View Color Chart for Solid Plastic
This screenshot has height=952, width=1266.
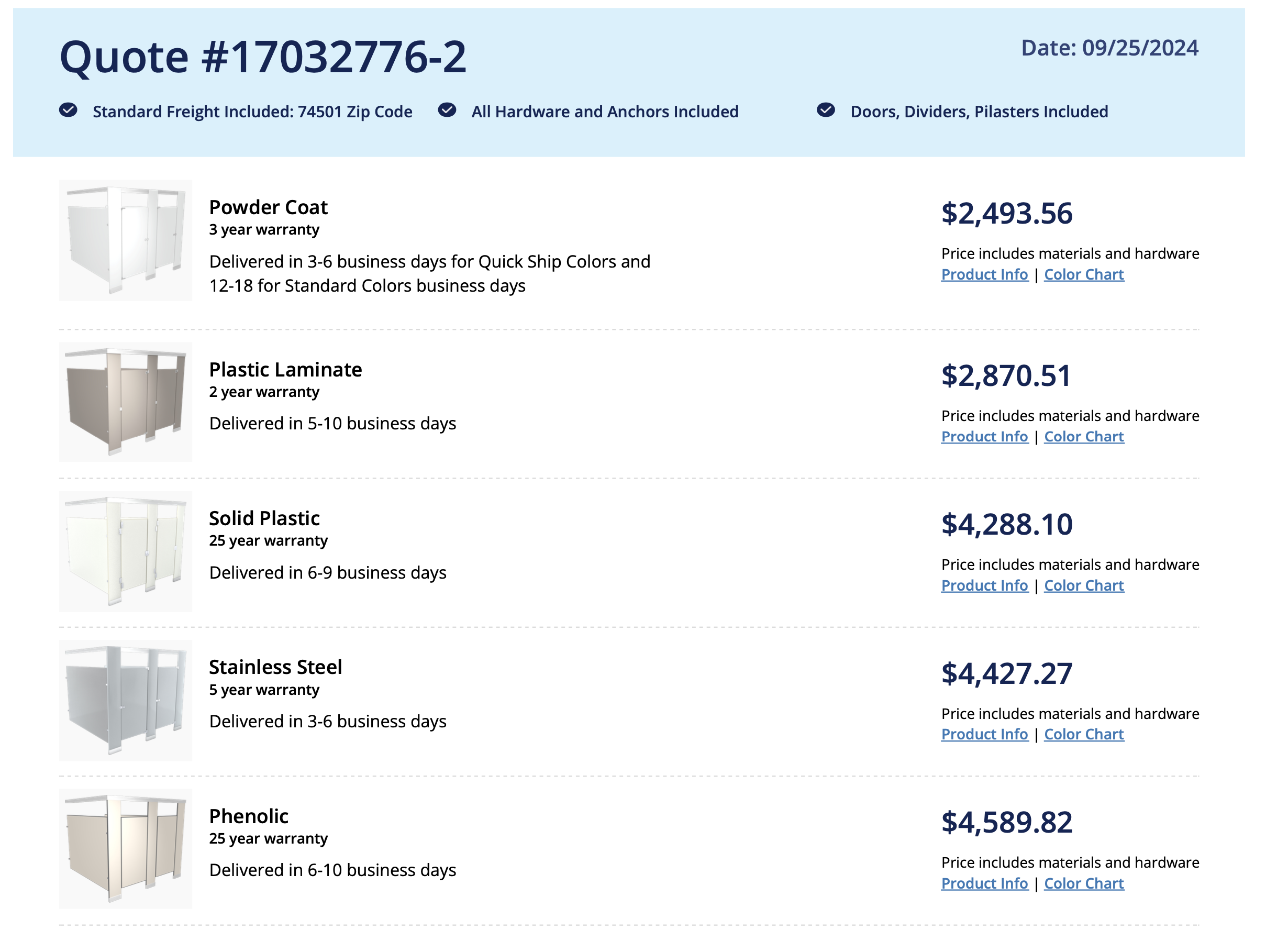pos(1084,585)
